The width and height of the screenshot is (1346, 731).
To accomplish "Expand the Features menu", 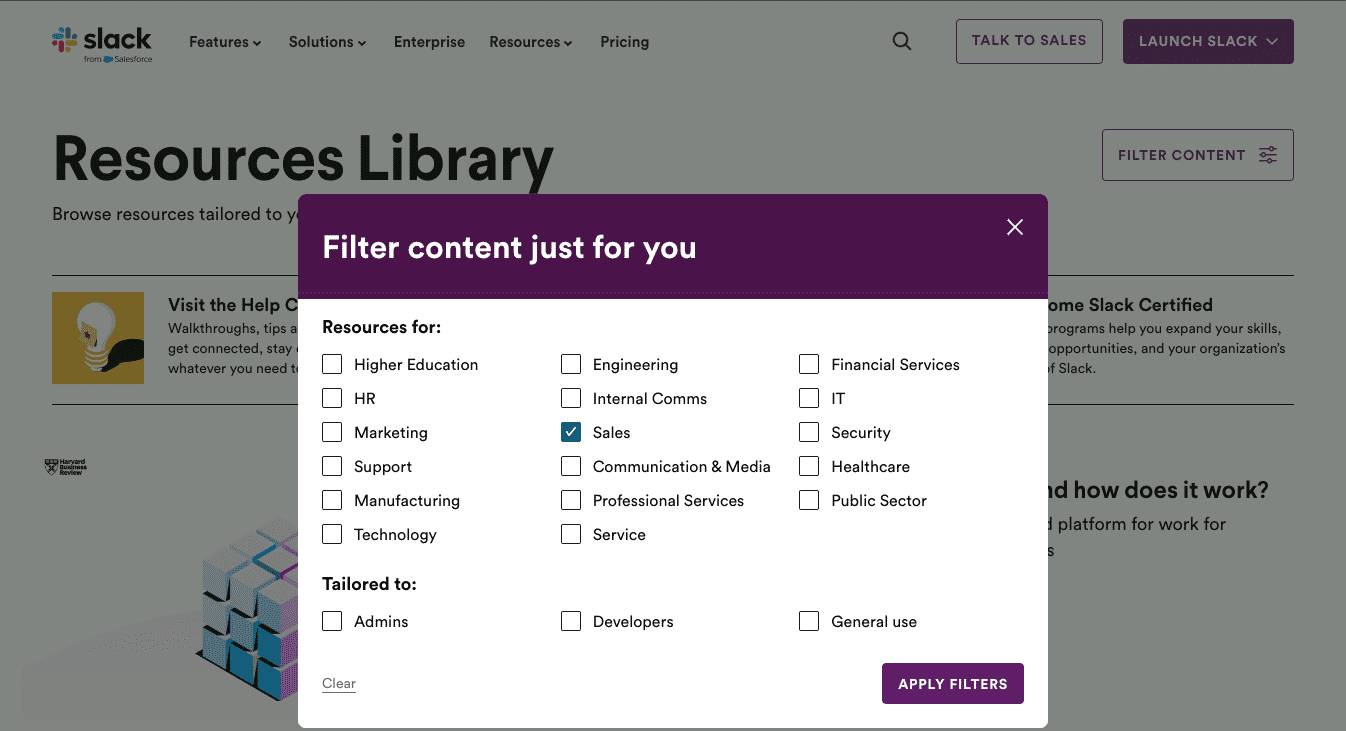I will pyautogui.click(x=225, y=42).
